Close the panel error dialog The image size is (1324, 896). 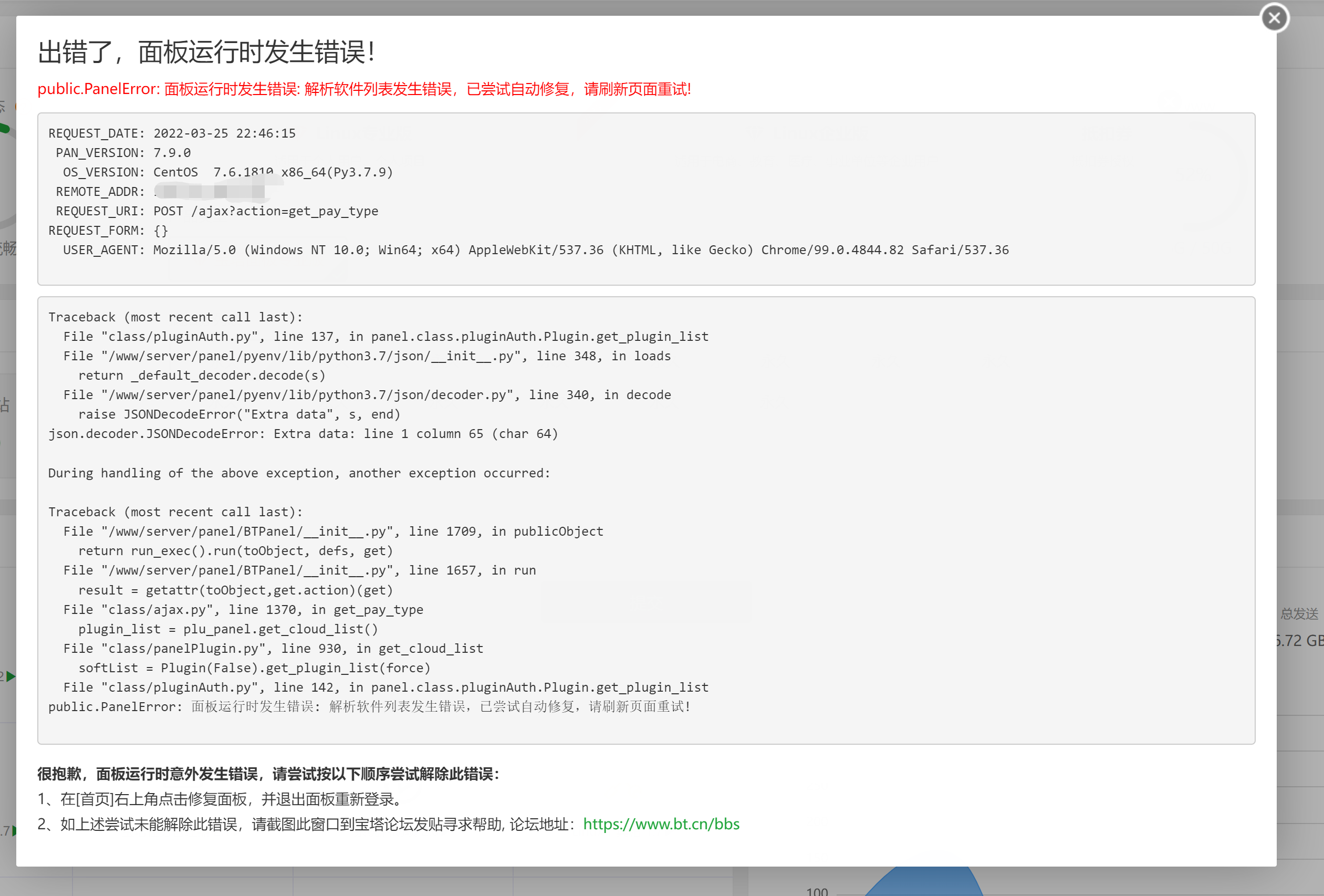point(1275,18)
